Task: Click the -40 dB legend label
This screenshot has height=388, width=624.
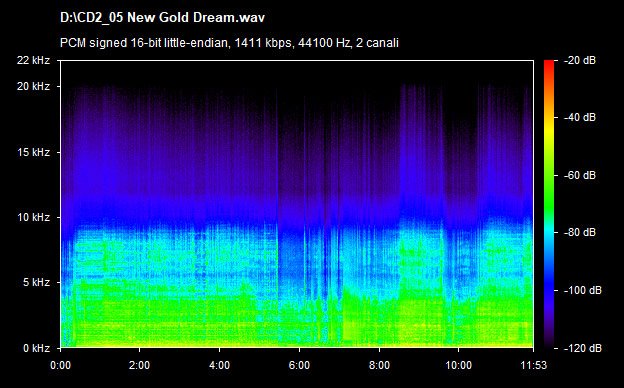Action: 580,117
